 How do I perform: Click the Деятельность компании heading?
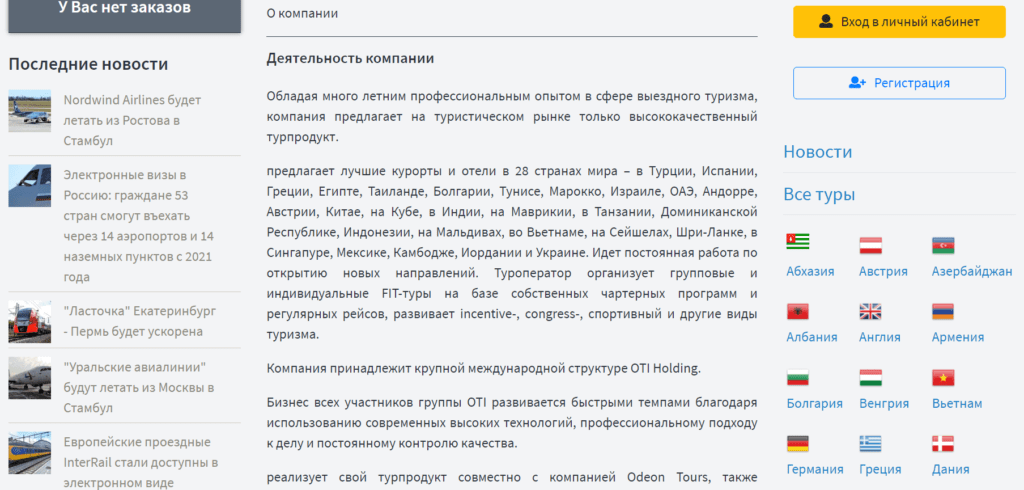350,59
